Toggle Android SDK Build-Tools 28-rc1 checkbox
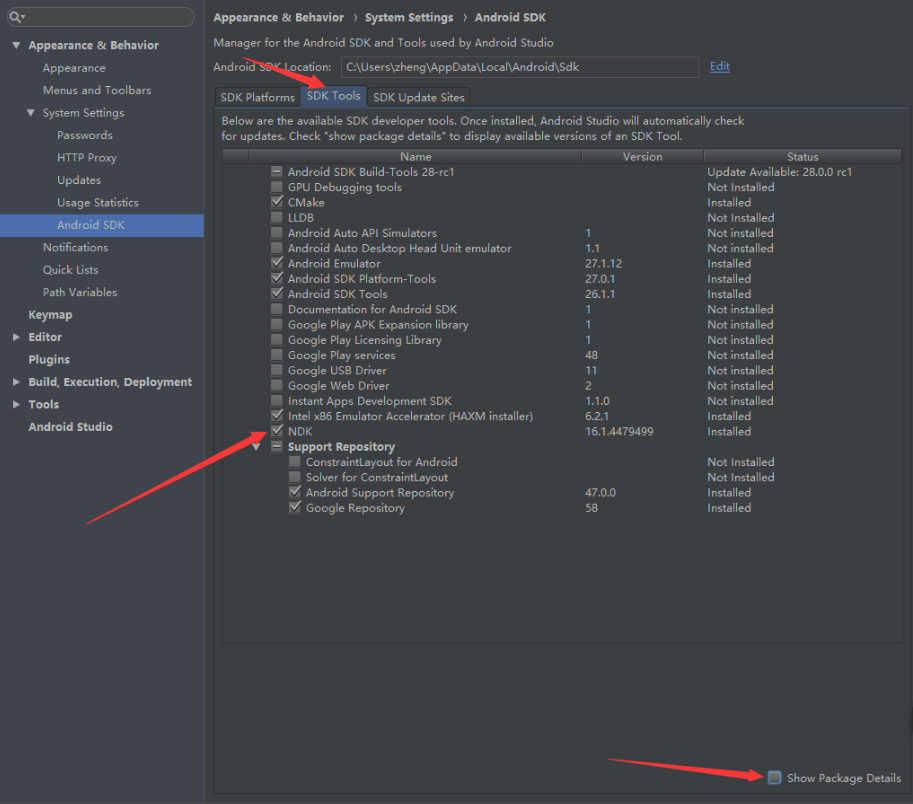This screenshot has width=913, height=804. click(277, 172)
